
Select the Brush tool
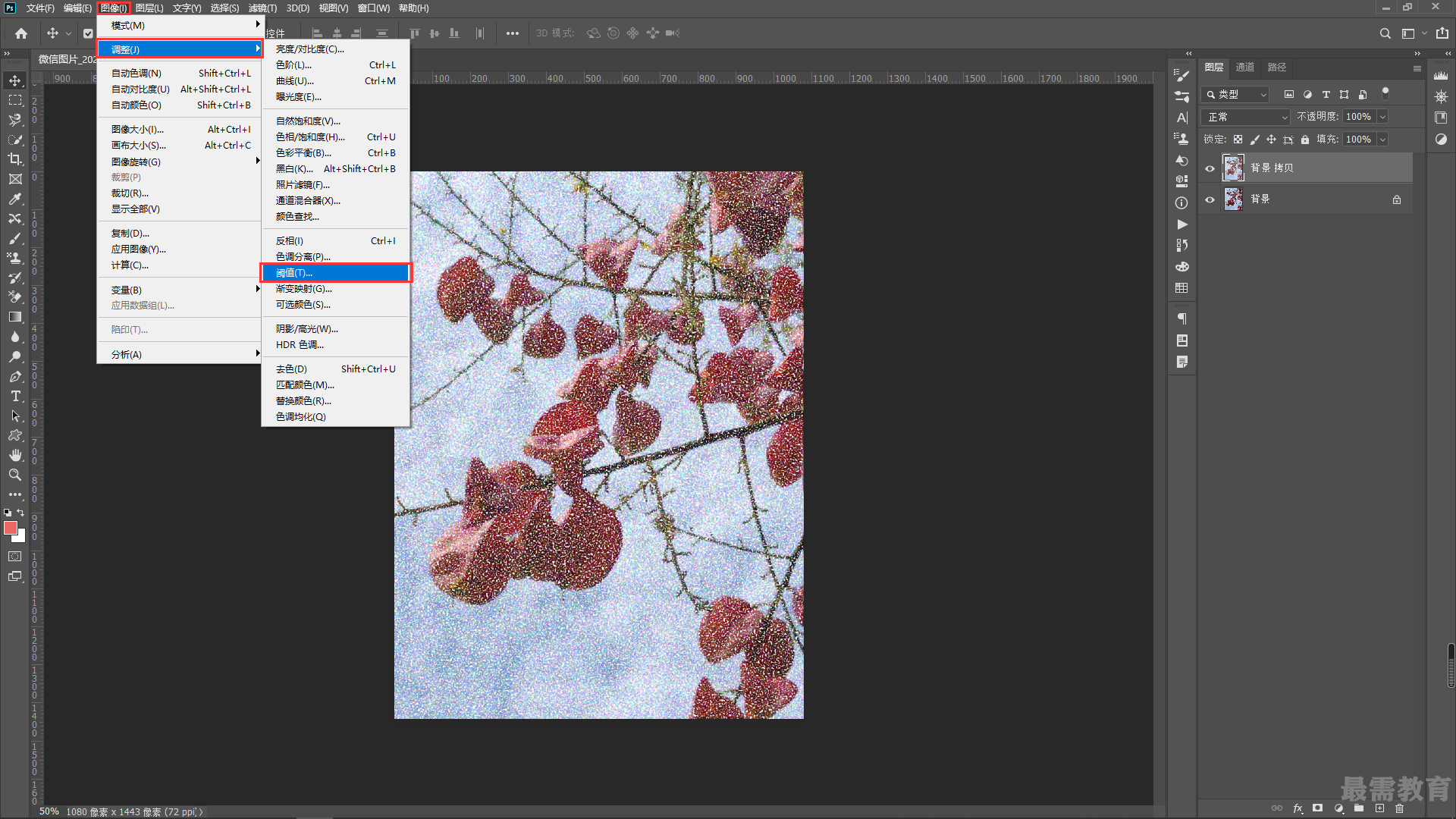15,238
